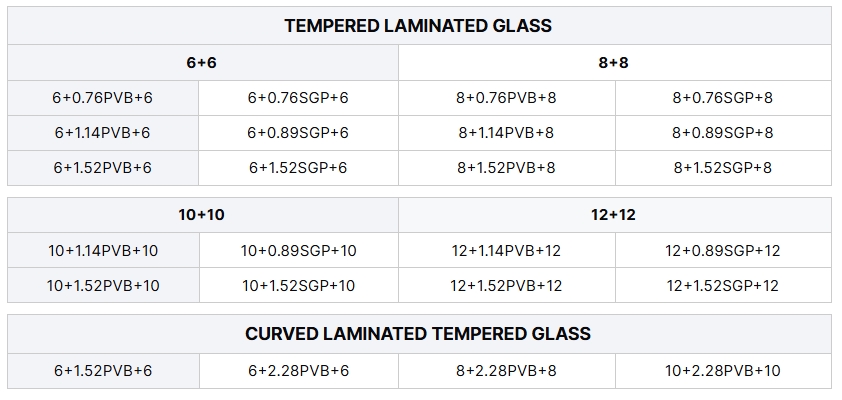Select the 12+1.14PVB+12 cell
The height and width of the screenshot is (400, 842).
[506, 250]
